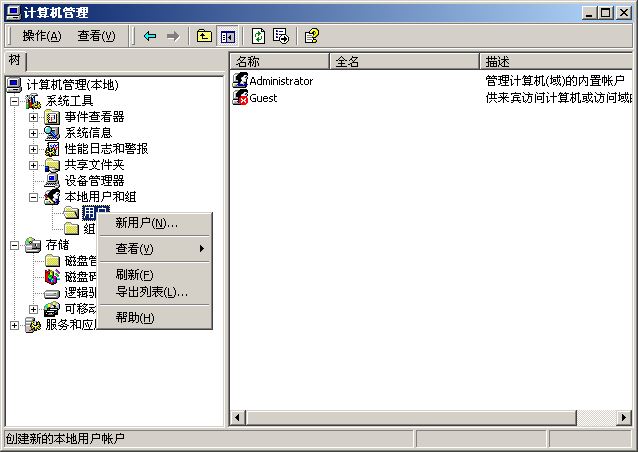Click the 系统工具 icon in tree
Image resolution: width=638 pixels, height=452 pixels.
pyautogui.click(x=33, y=101)
